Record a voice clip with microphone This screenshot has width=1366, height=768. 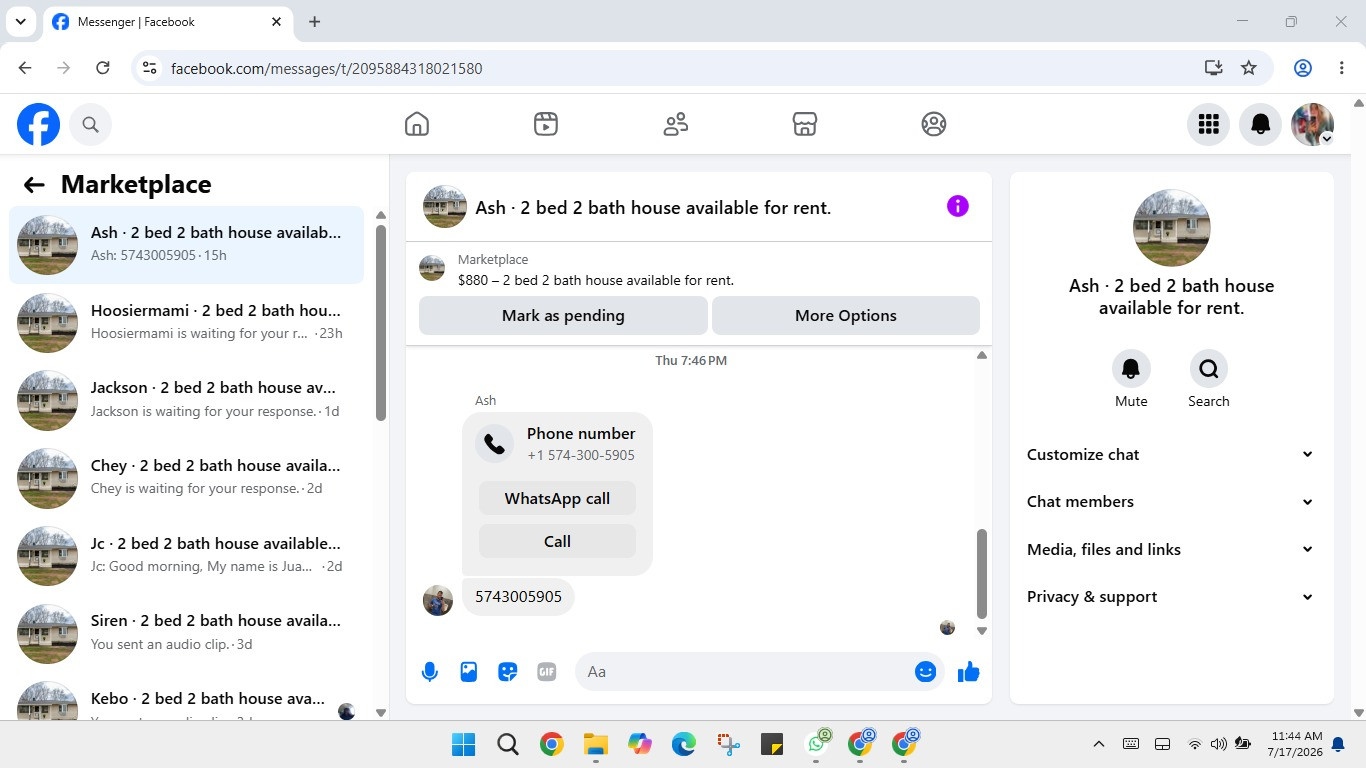[x=430, y=672]
